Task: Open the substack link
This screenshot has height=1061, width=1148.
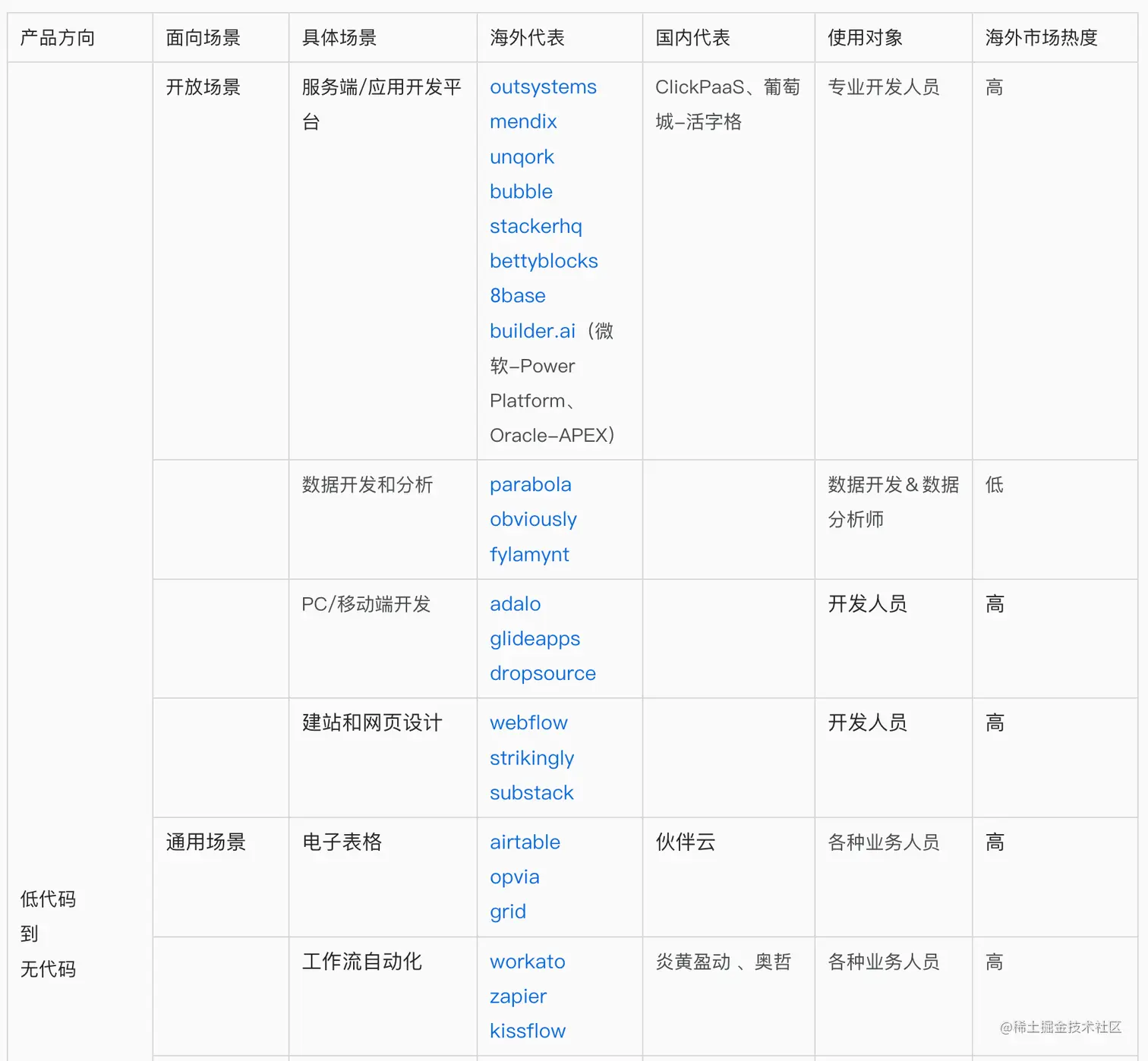Action: [x=531, y=793]
